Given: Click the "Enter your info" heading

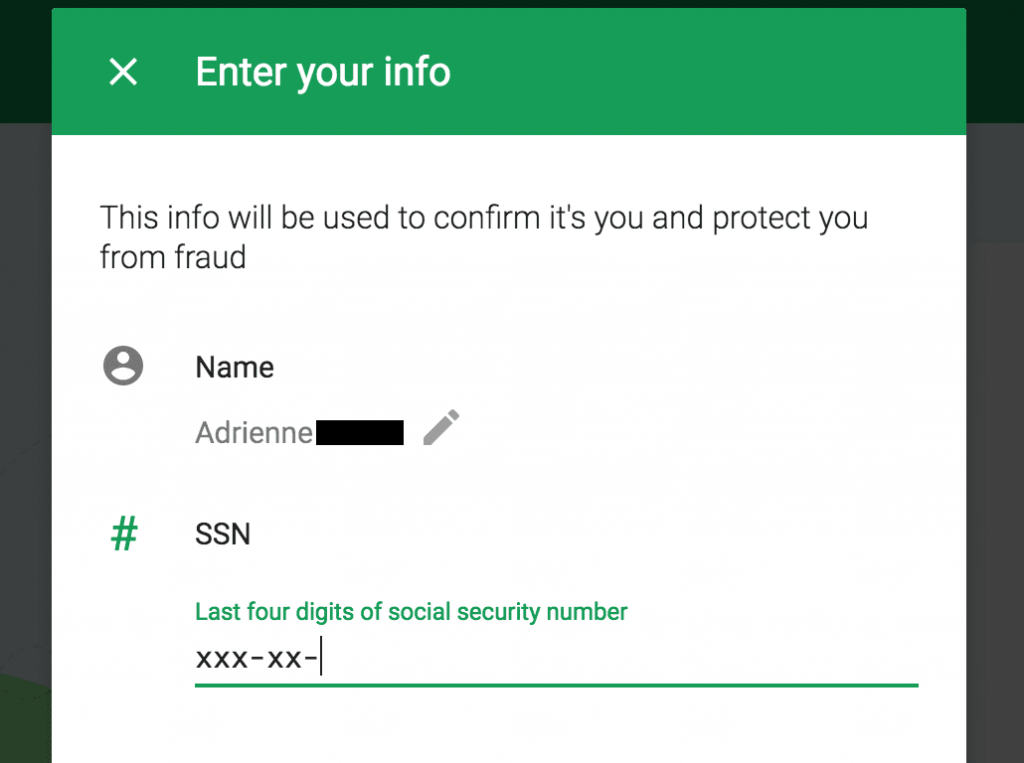Looking at the screenshot, I should [x=323, y=72].
